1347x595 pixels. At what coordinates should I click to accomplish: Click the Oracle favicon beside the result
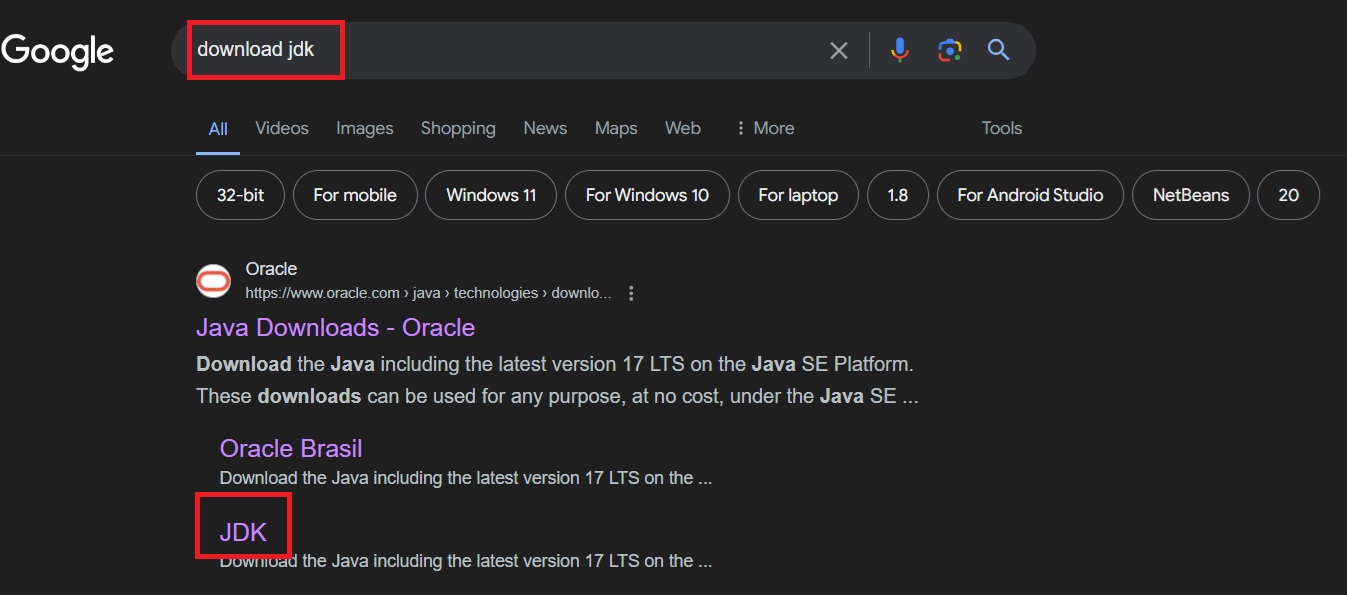coord(213,281)
